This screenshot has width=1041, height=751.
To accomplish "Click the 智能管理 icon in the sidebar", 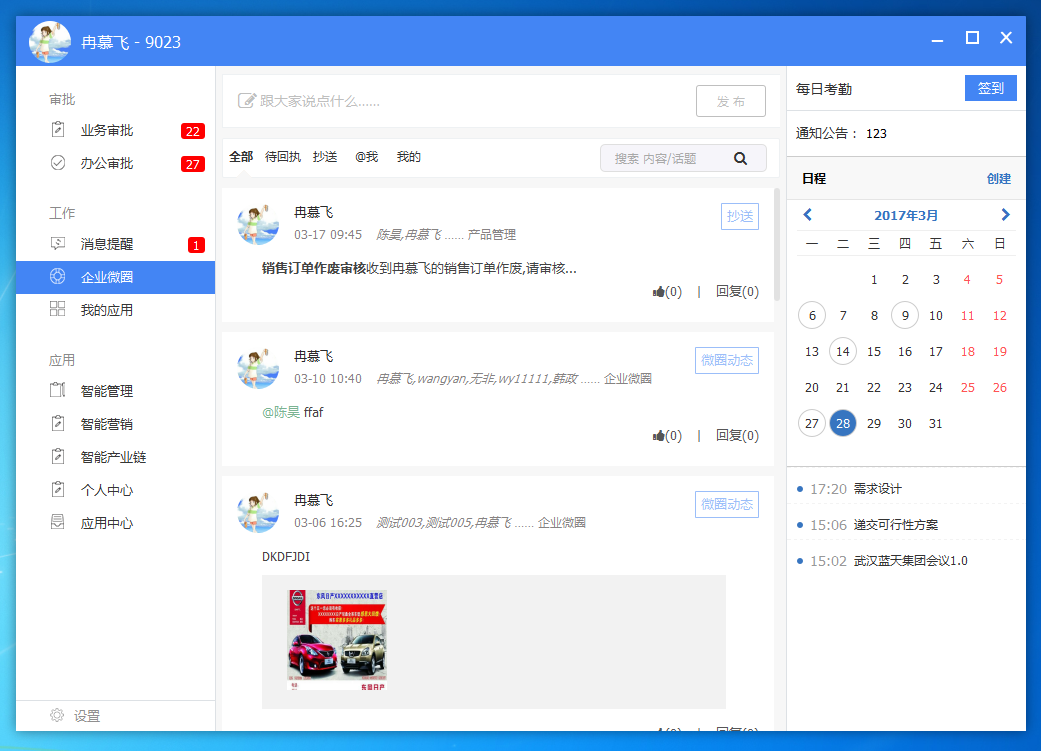I will click(58, 390).
